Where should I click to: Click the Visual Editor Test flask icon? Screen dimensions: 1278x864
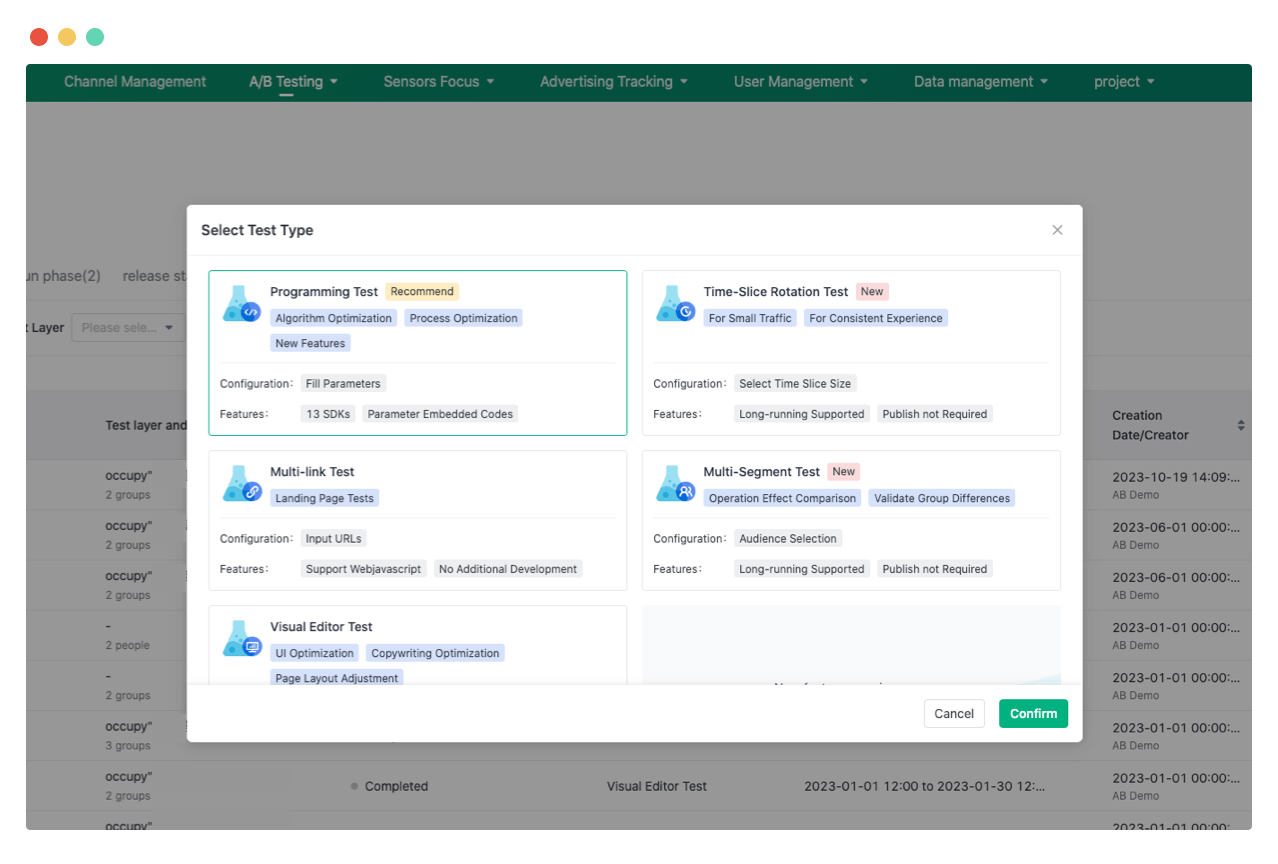click(x=241, y=639)
